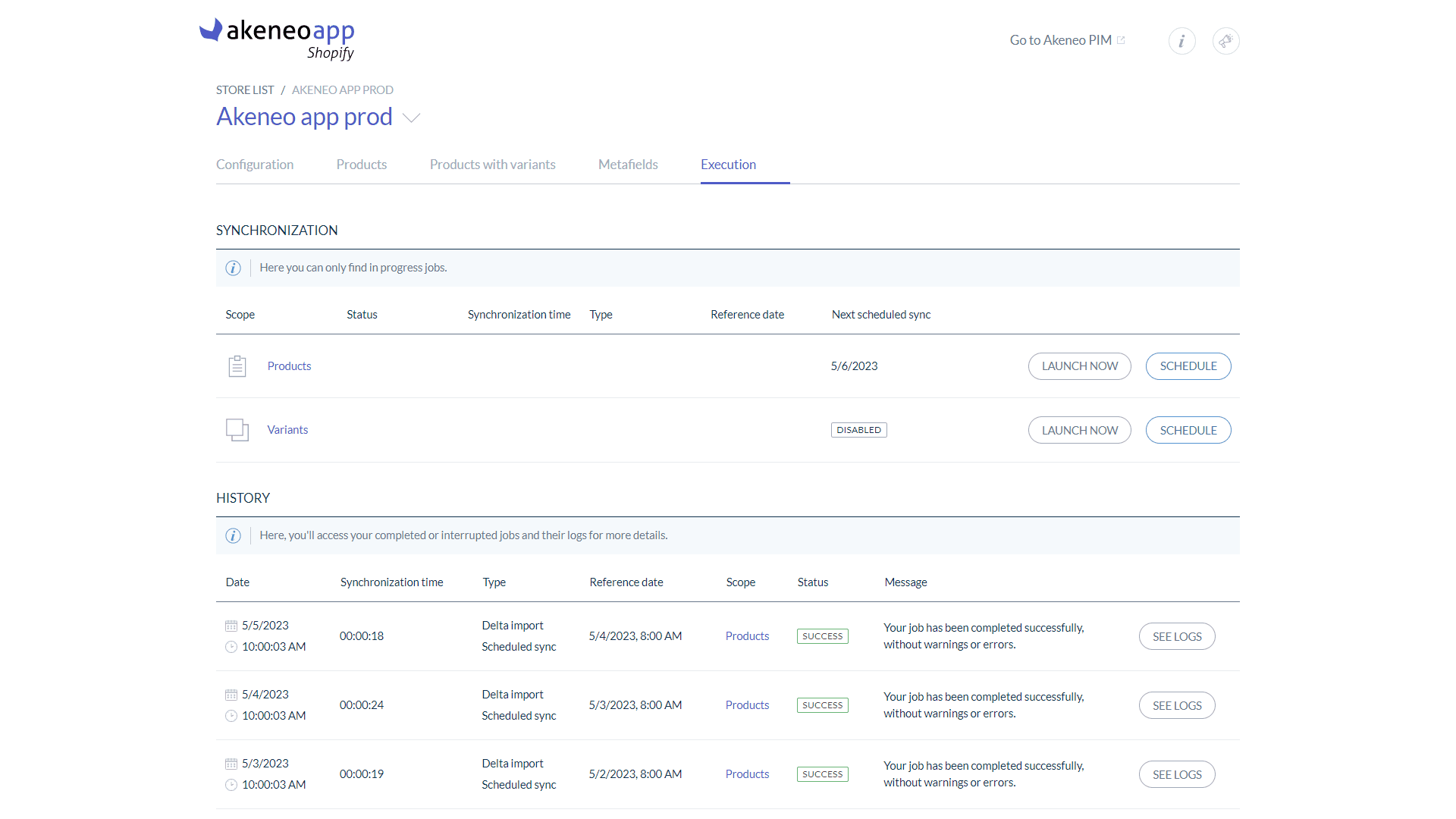Click the clock icon in the 5/4/2023 row
Viewport: 1456px width, 819px height.
(x=231, y=716)
